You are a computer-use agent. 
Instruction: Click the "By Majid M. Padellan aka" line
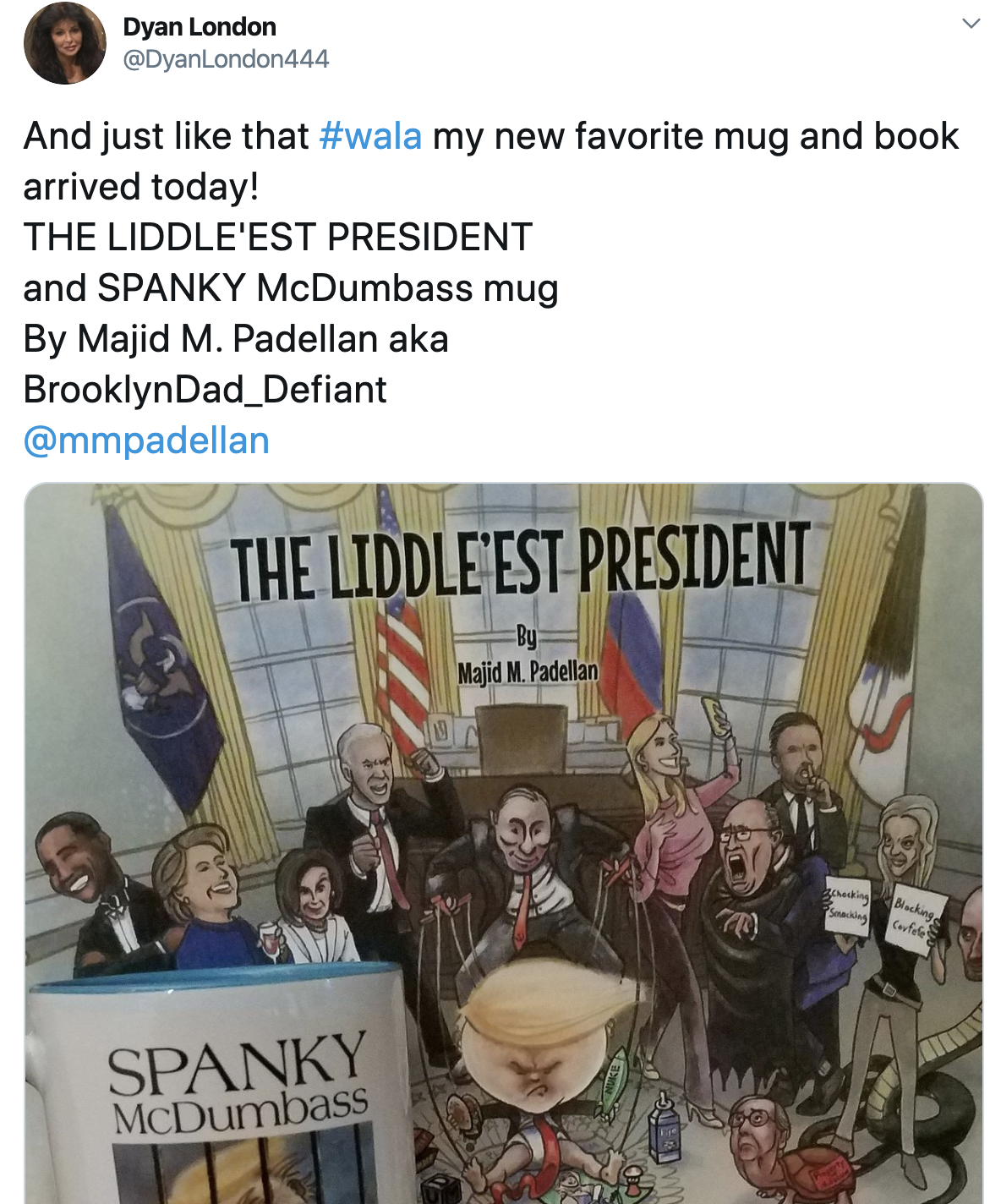236,339
